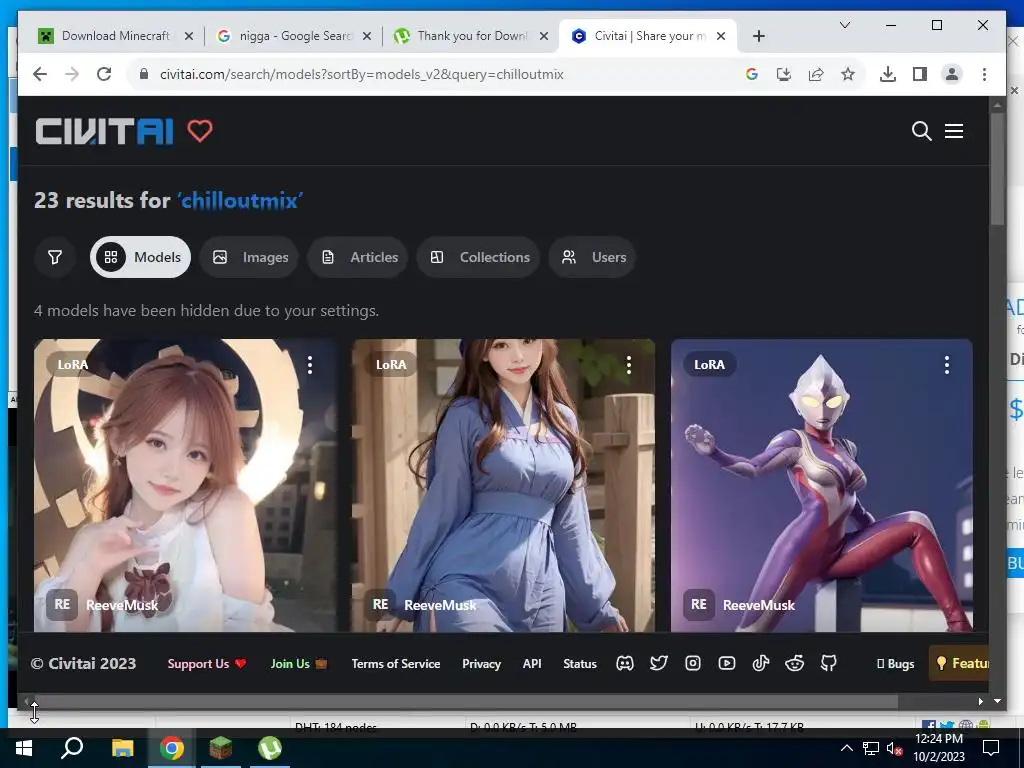This screenshot has width=1024, height=768.
Task: Switch to Collections search tab
Action: pyautogui.click(x=479, y=257)
